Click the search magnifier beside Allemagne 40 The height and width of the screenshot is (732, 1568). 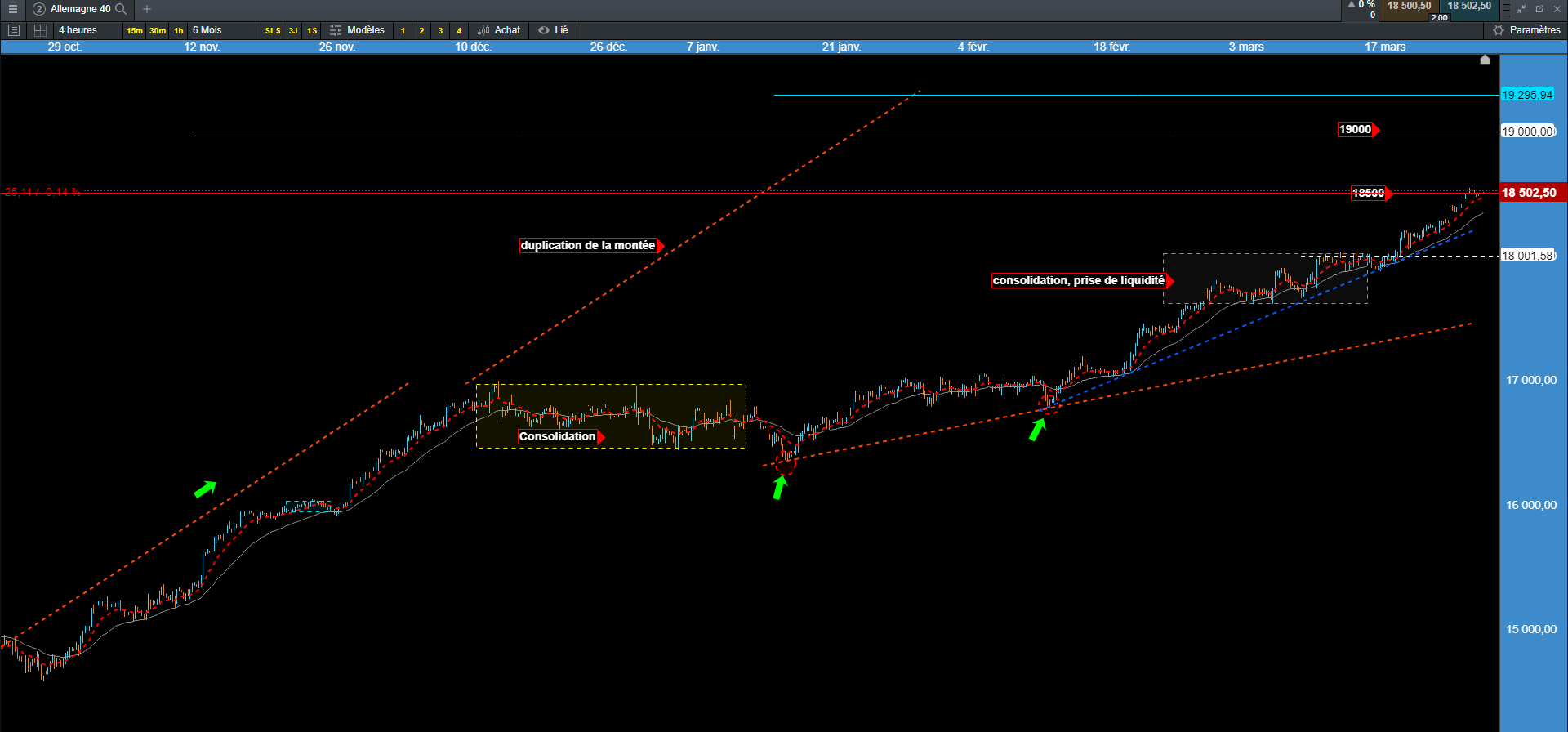[121, 9]
